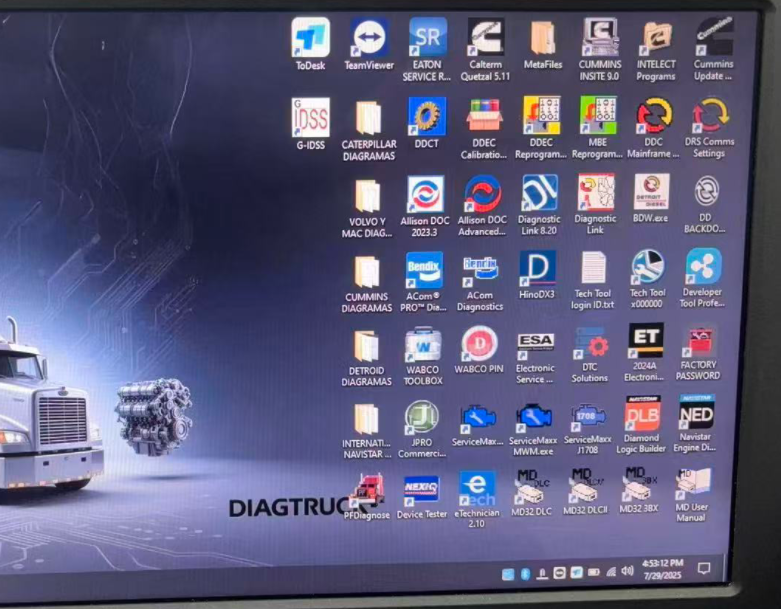Launch JPRO Commerci... shortcut
The height and width of the screenshot is (609, 781).
pos(422,429)
